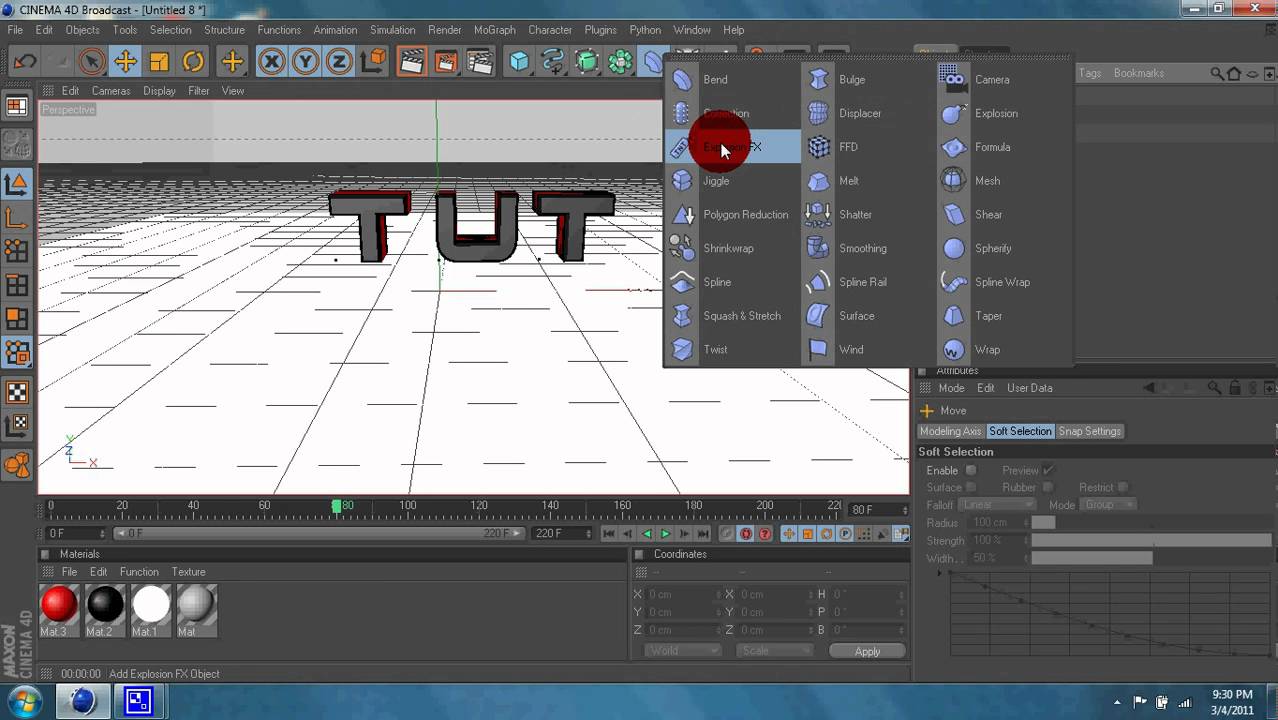
Task: Click Apply in Coordinates panel
Action: coord(867,651)
